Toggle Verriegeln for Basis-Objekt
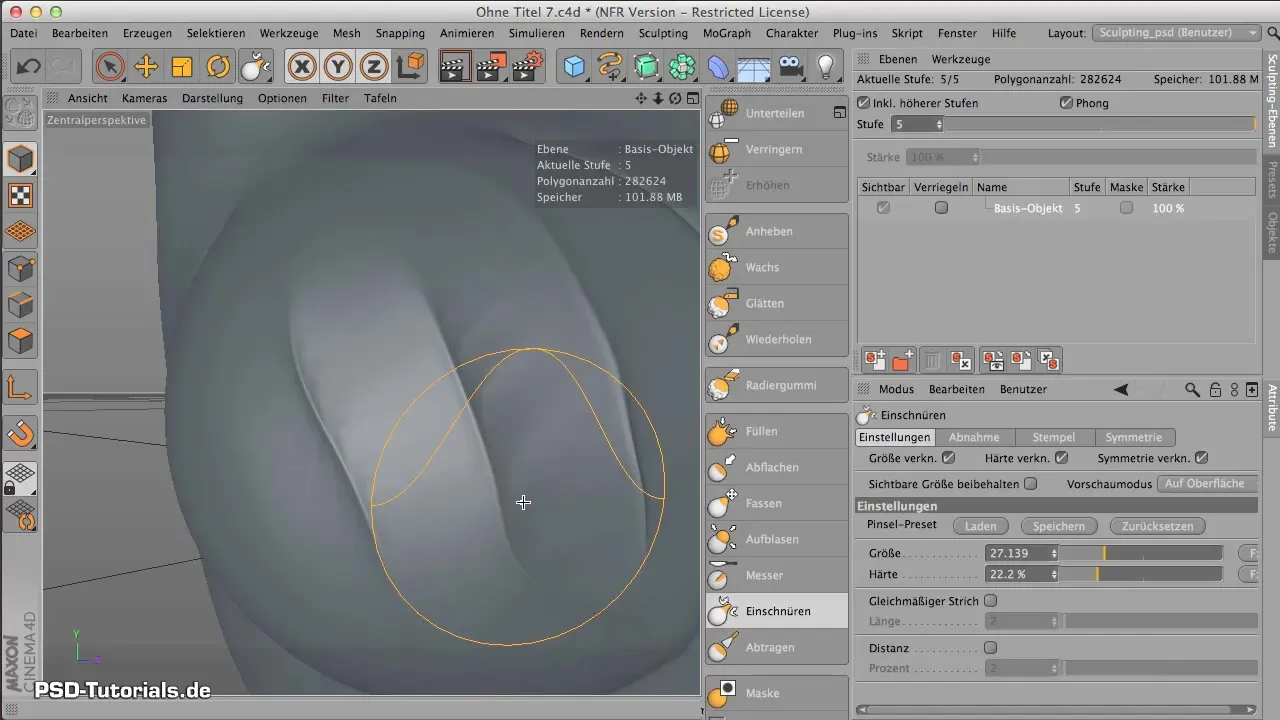The height and width of the screenshot is (720, 1280). pyautogui.click(x=941, y=208)
